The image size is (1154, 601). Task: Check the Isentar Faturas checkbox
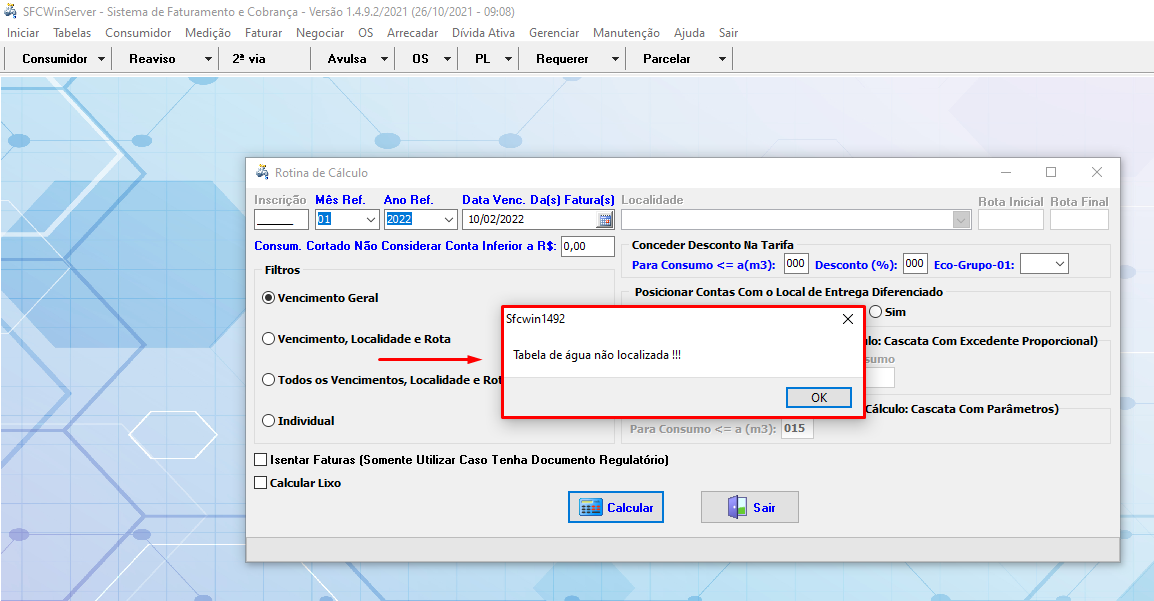(262, 460)
